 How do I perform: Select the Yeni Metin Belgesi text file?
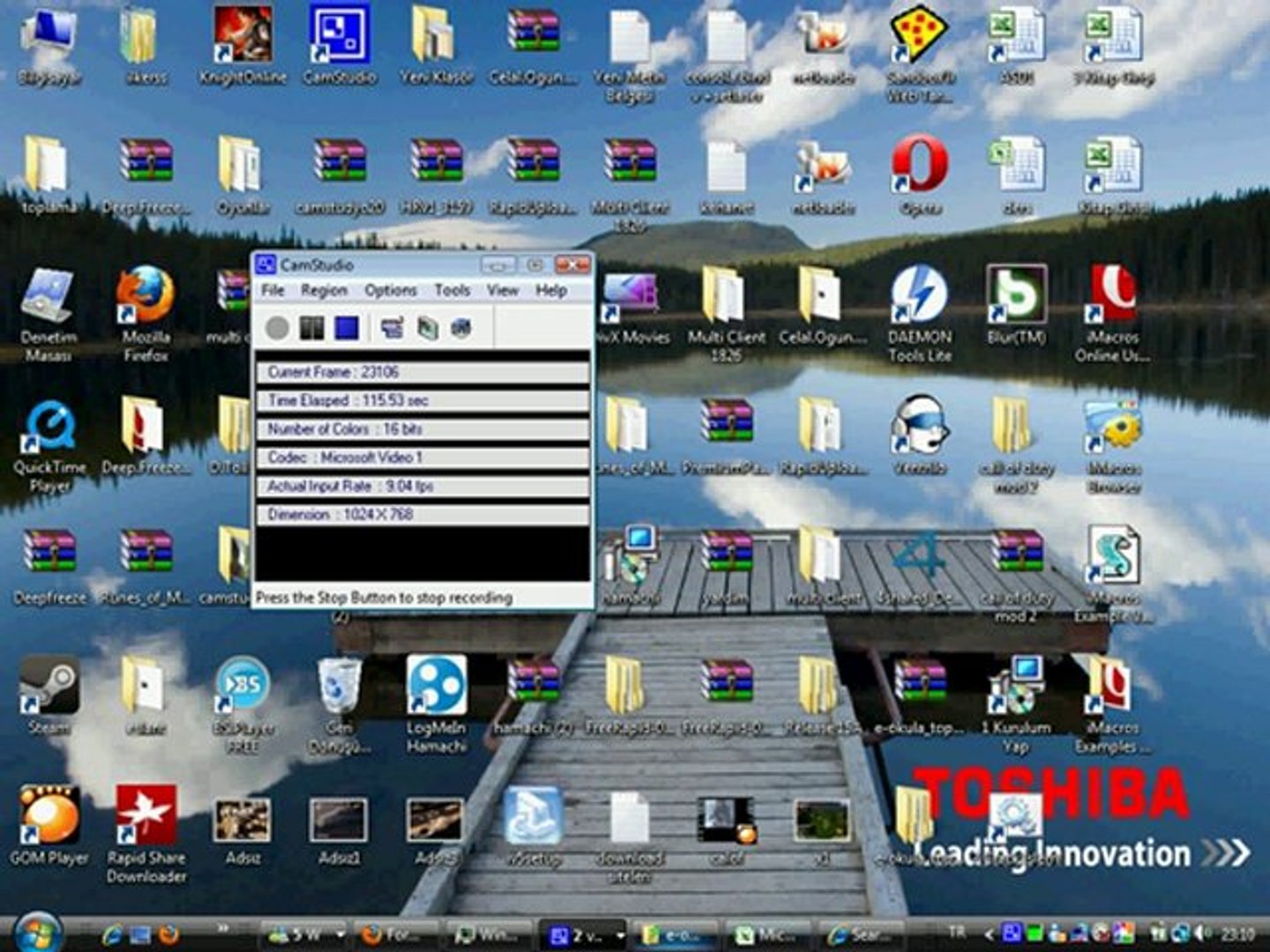(630, 55)
